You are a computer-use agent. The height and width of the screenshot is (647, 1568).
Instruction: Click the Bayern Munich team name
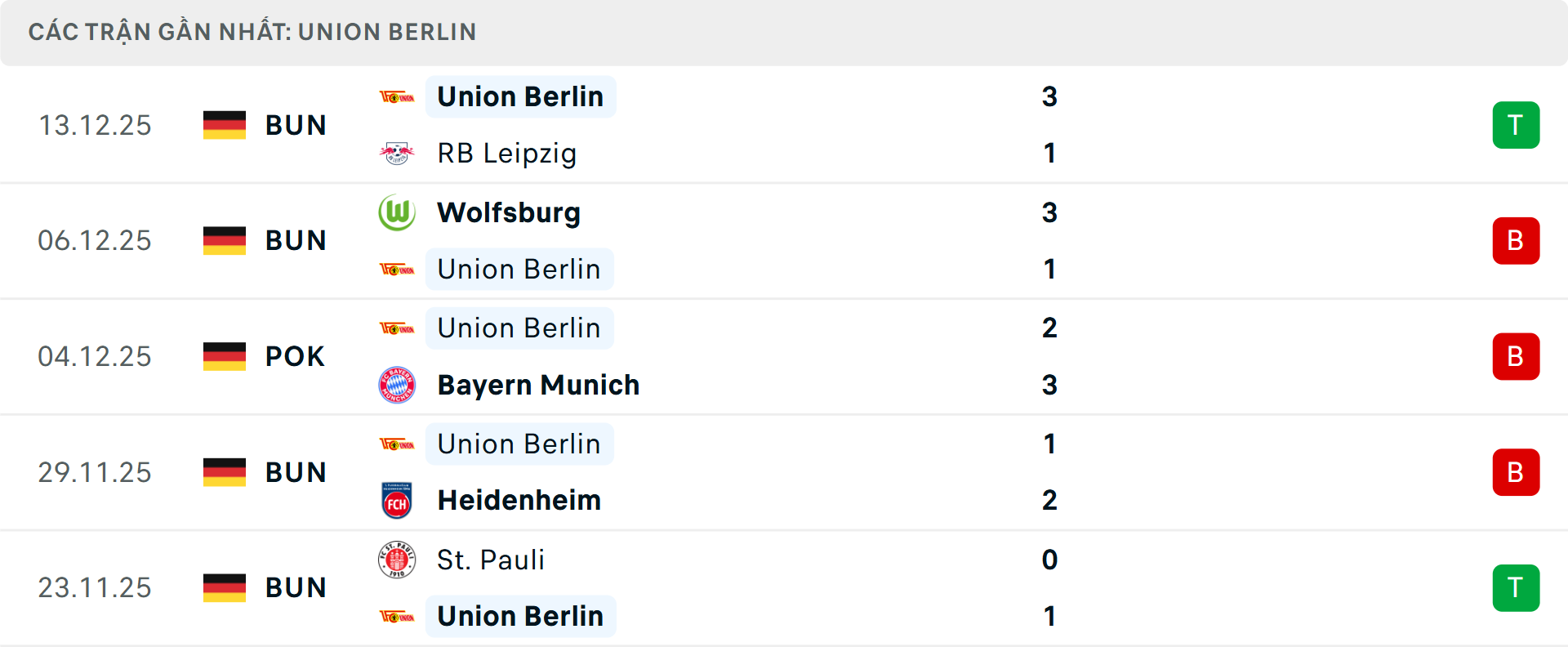[538, 384]
